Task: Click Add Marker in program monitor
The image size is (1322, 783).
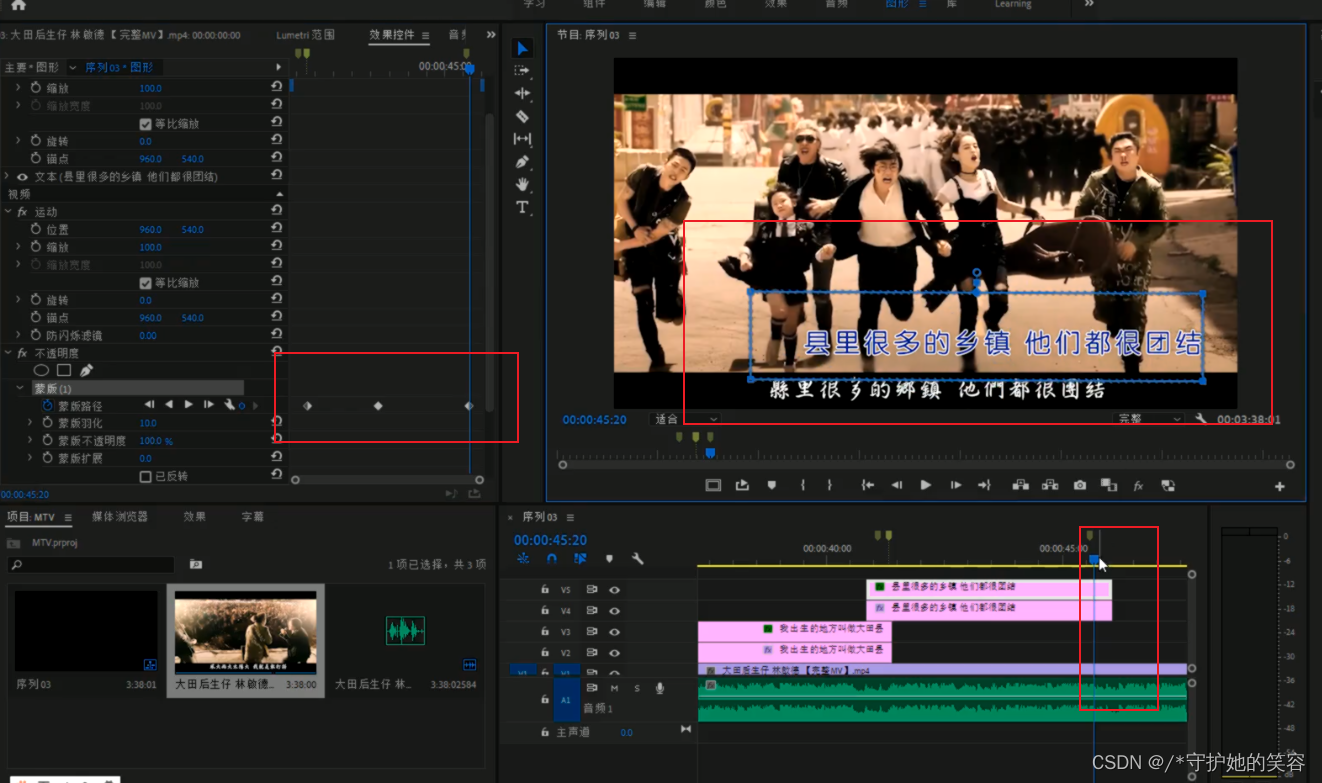Action: [772, 485]
